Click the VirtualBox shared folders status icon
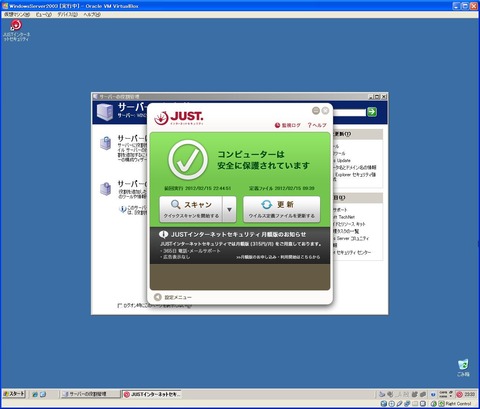Screen dimensions: 480x409 click(x=415, y=404)
